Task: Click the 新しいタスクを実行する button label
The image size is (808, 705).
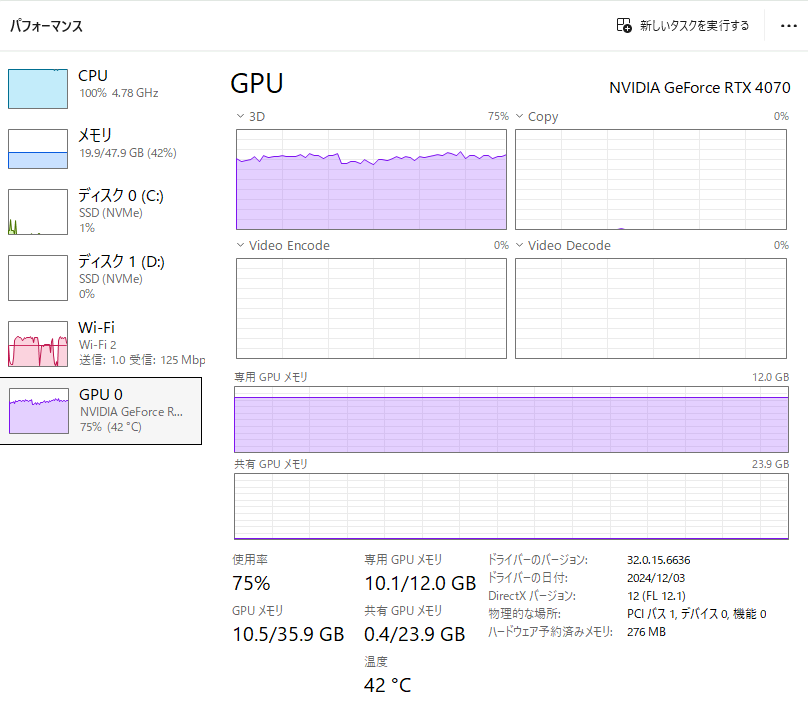Action: [x=694, y=26]
